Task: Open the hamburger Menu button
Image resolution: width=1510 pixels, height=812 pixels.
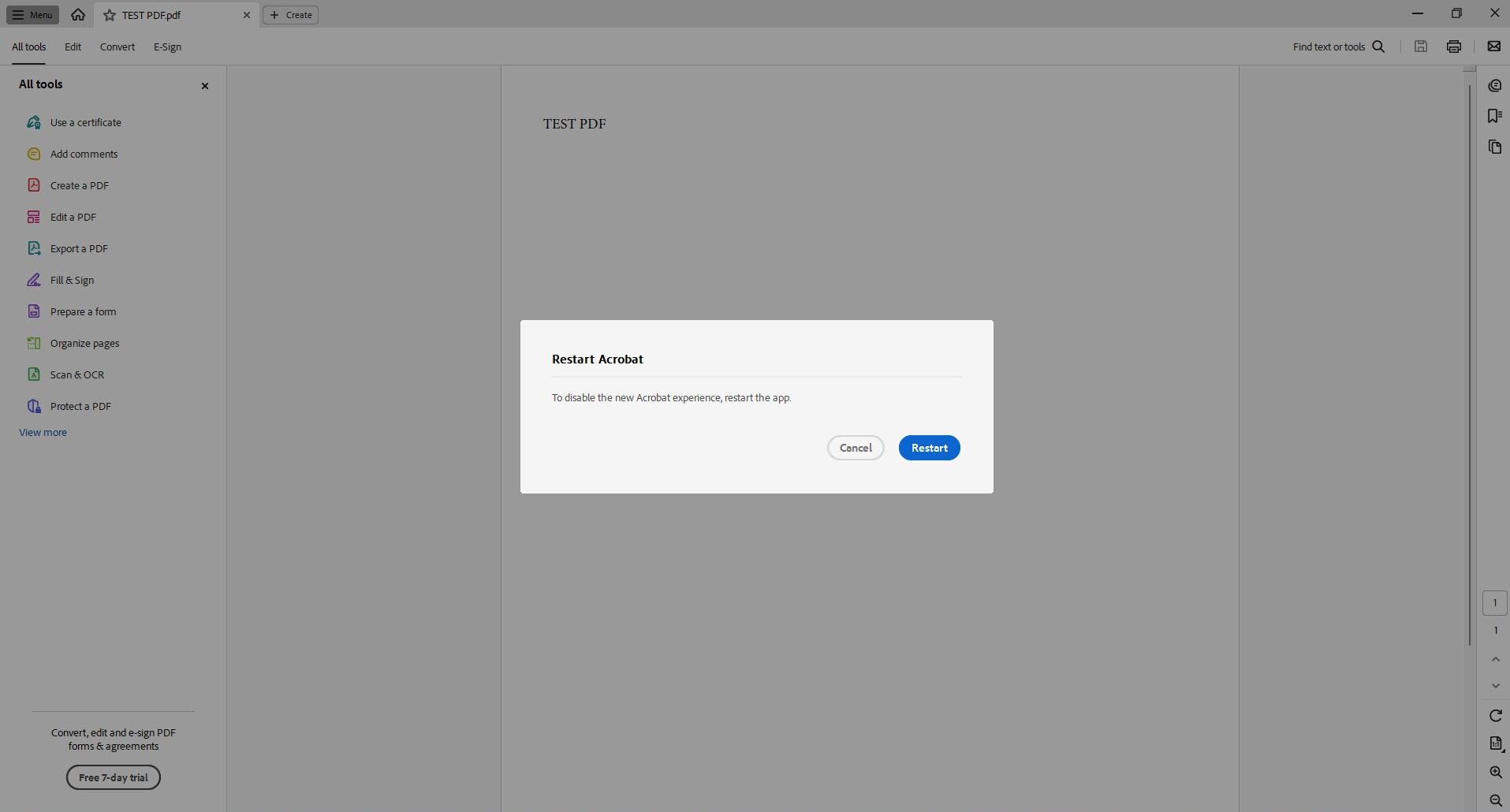Action: (32, 15)
